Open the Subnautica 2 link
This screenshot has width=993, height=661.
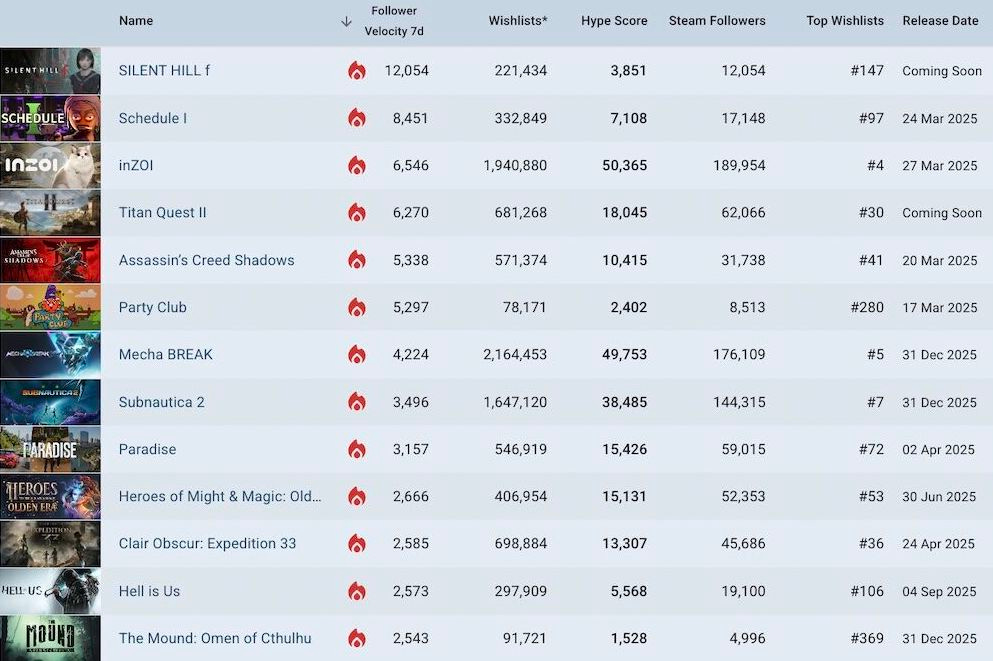pyautogui.click(x=161, y=402)
